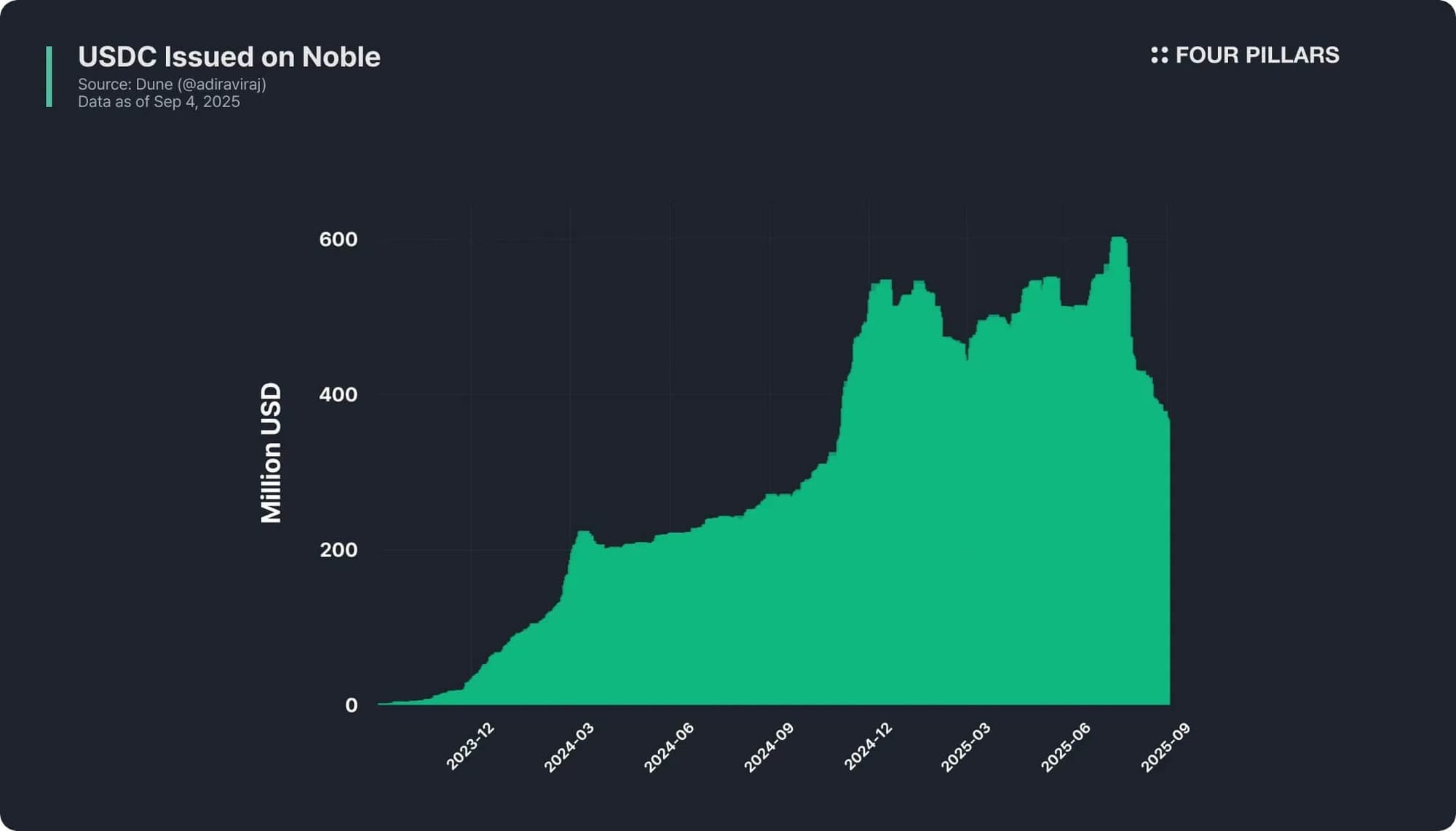
Task: Select the 0 y-axis tick label
Action: tap(351, 705)
